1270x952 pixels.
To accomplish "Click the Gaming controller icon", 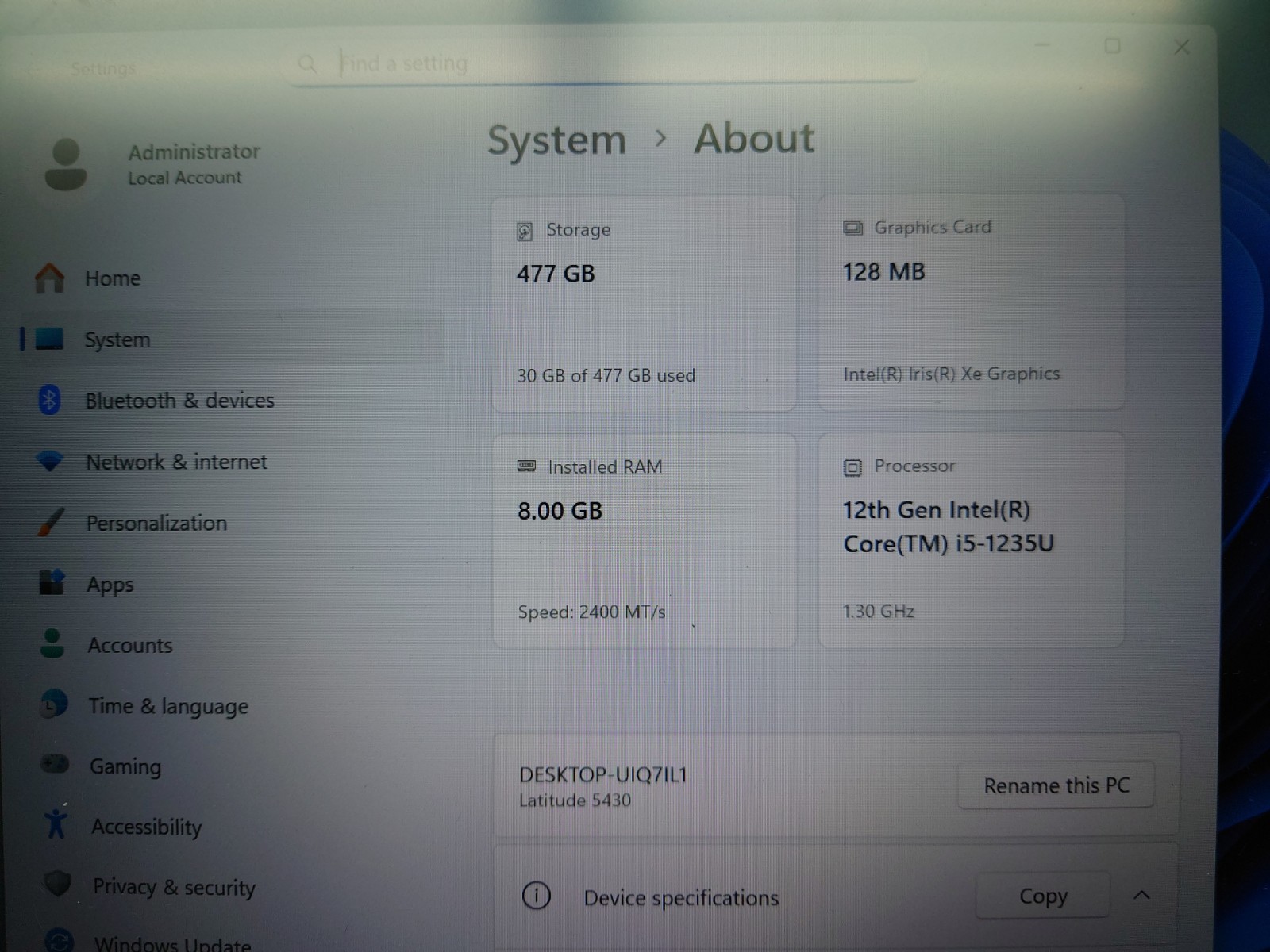I will tap(55, 764).
